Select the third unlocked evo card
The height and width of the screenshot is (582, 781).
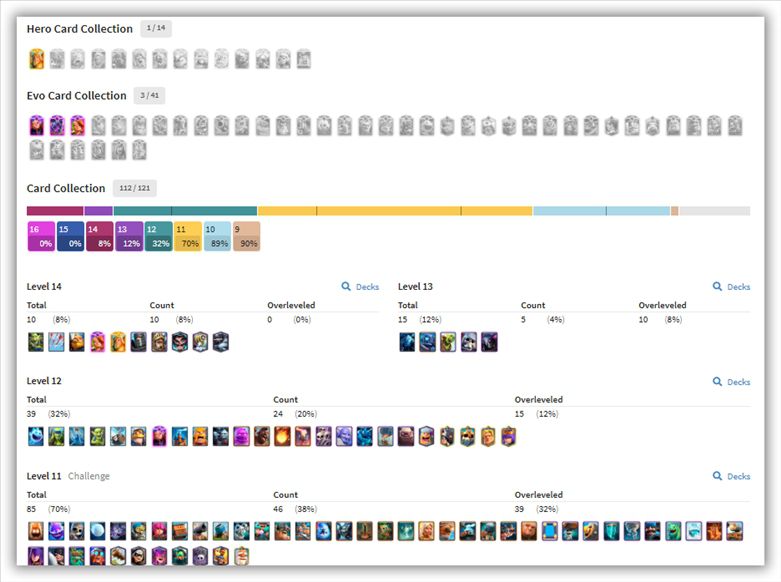pos(78,126)
